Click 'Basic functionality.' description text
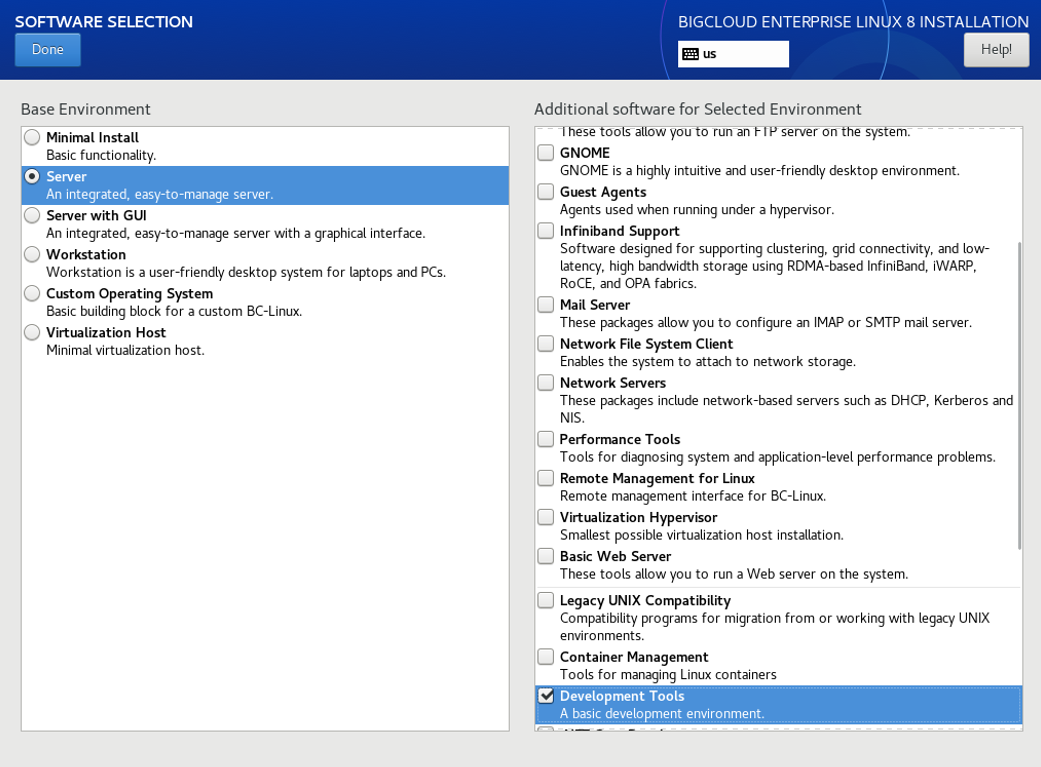Screen dimensions: 1041x767 pos(101,155)
